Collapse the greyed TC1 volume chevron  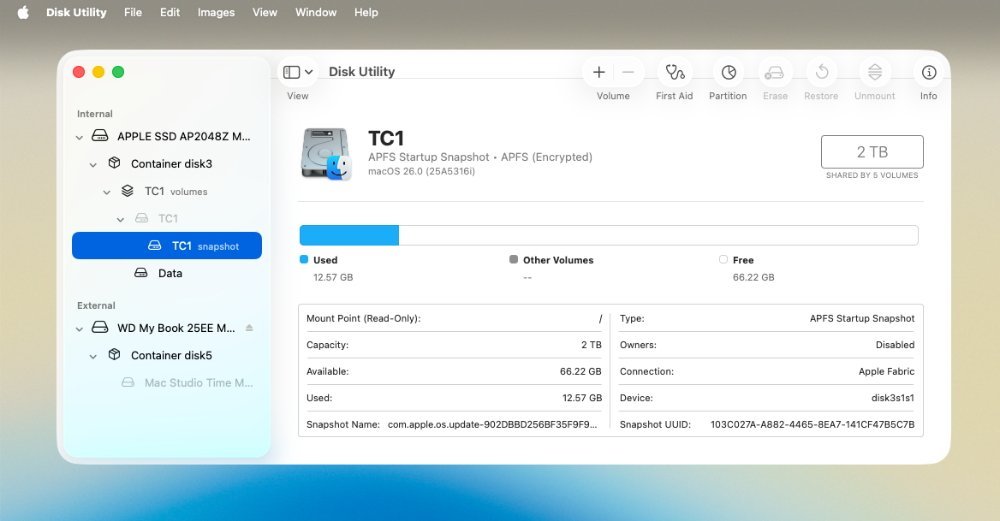pyautogui.click(x=121, y=219)
